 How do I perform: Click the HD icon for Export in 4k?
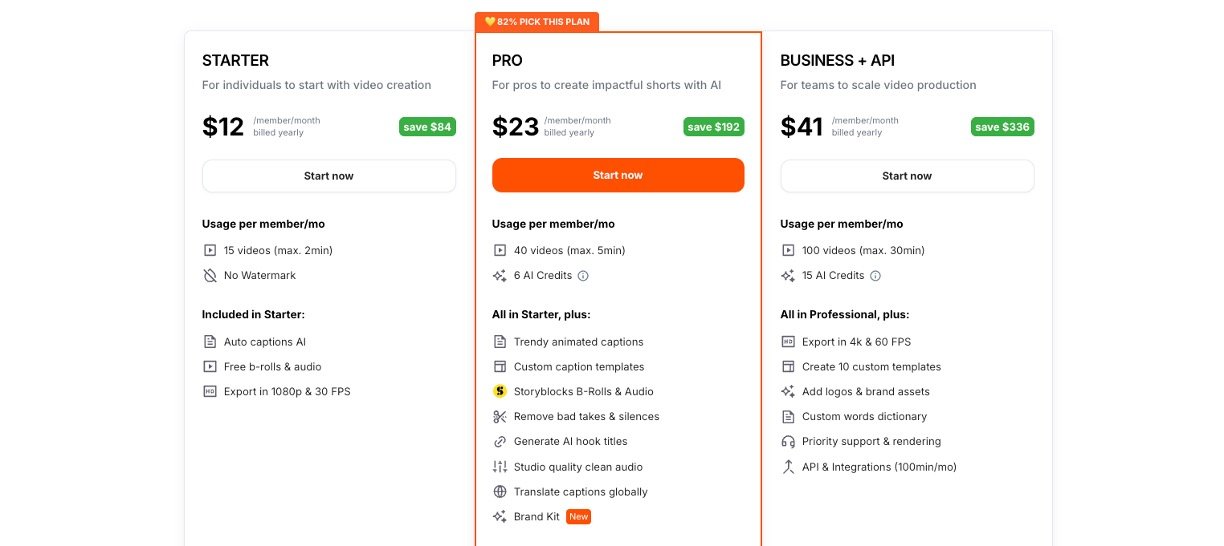[788, 342]
